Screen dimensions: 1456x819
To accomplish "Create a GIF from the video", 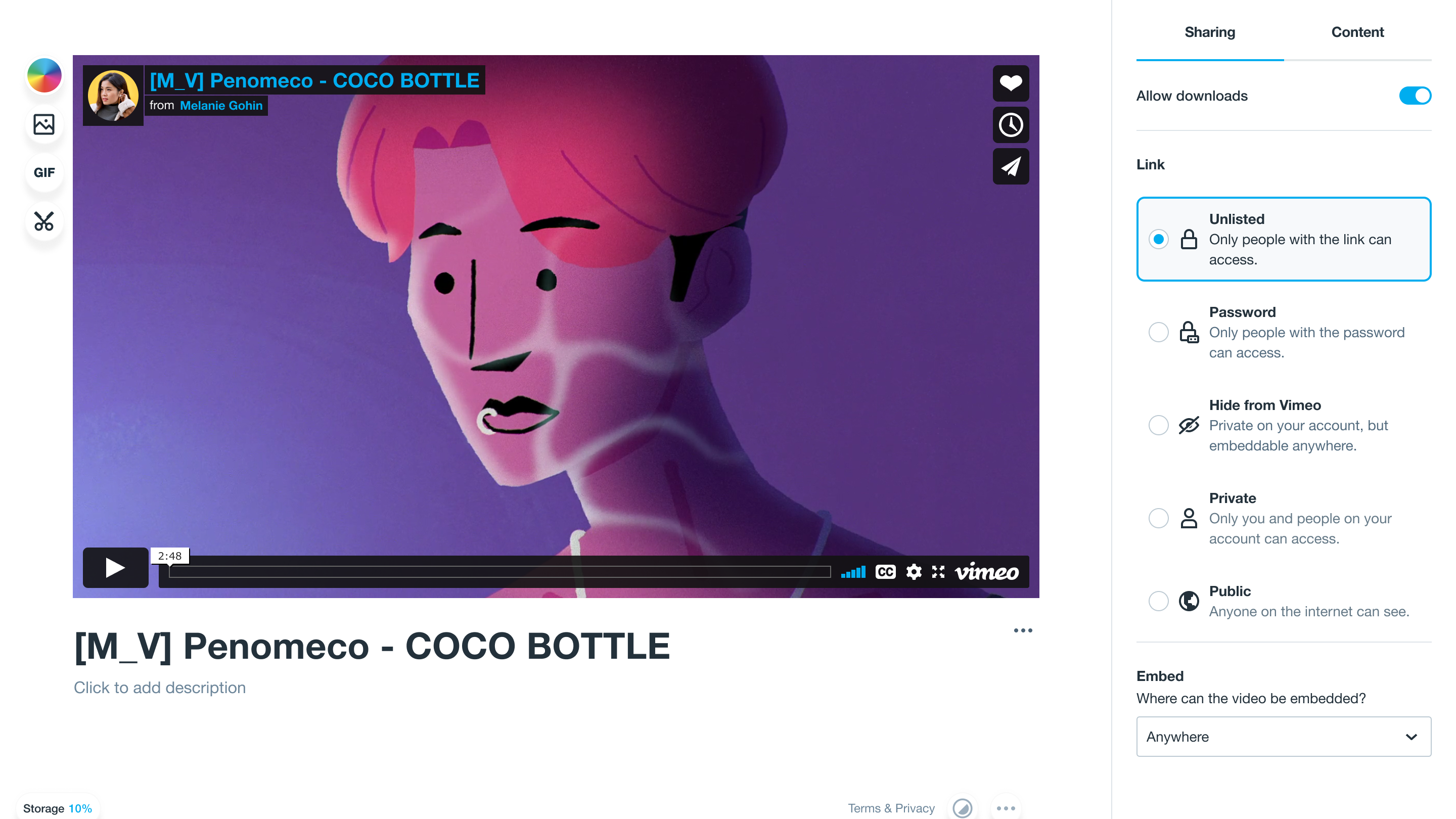I will [x=44, y=172].
